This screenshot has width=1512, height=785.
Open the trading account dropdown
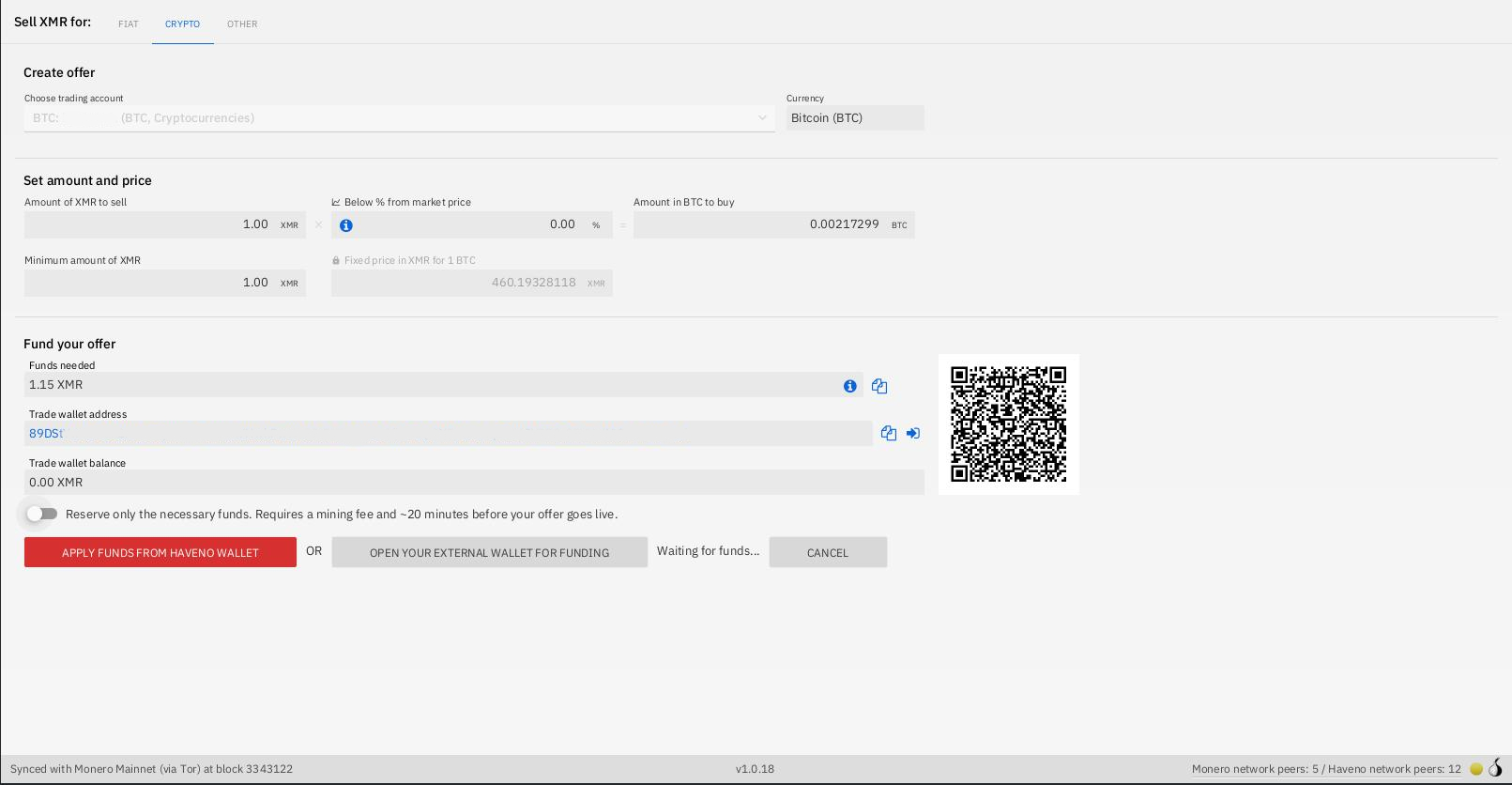400,118
